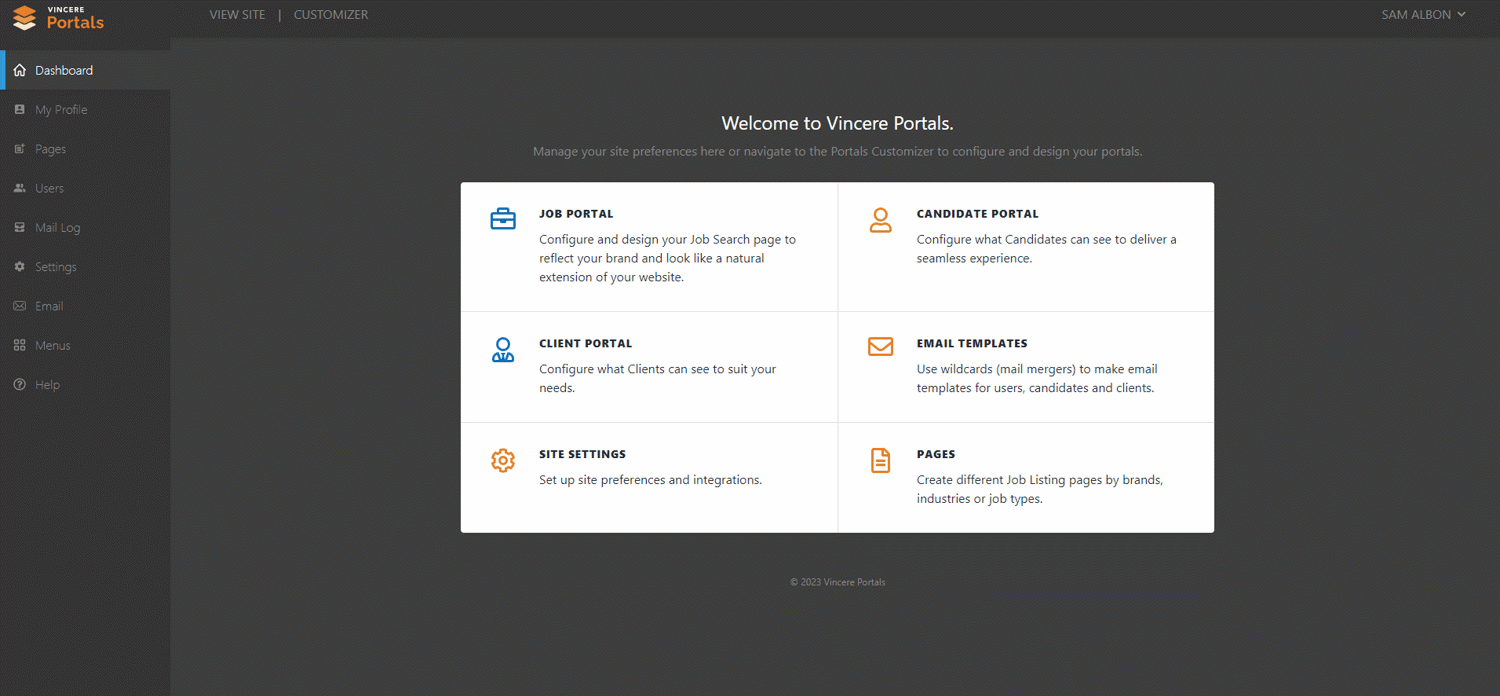Open the Dashboard menu item
The height and width of the screenshot is (696, 1500).
tap(85, 70)
